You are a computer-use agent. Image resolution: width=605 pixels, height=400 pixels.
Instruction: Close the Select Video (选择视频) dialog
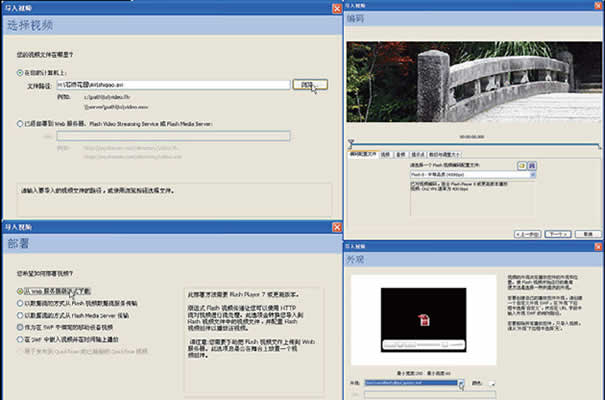coord(337,8)
